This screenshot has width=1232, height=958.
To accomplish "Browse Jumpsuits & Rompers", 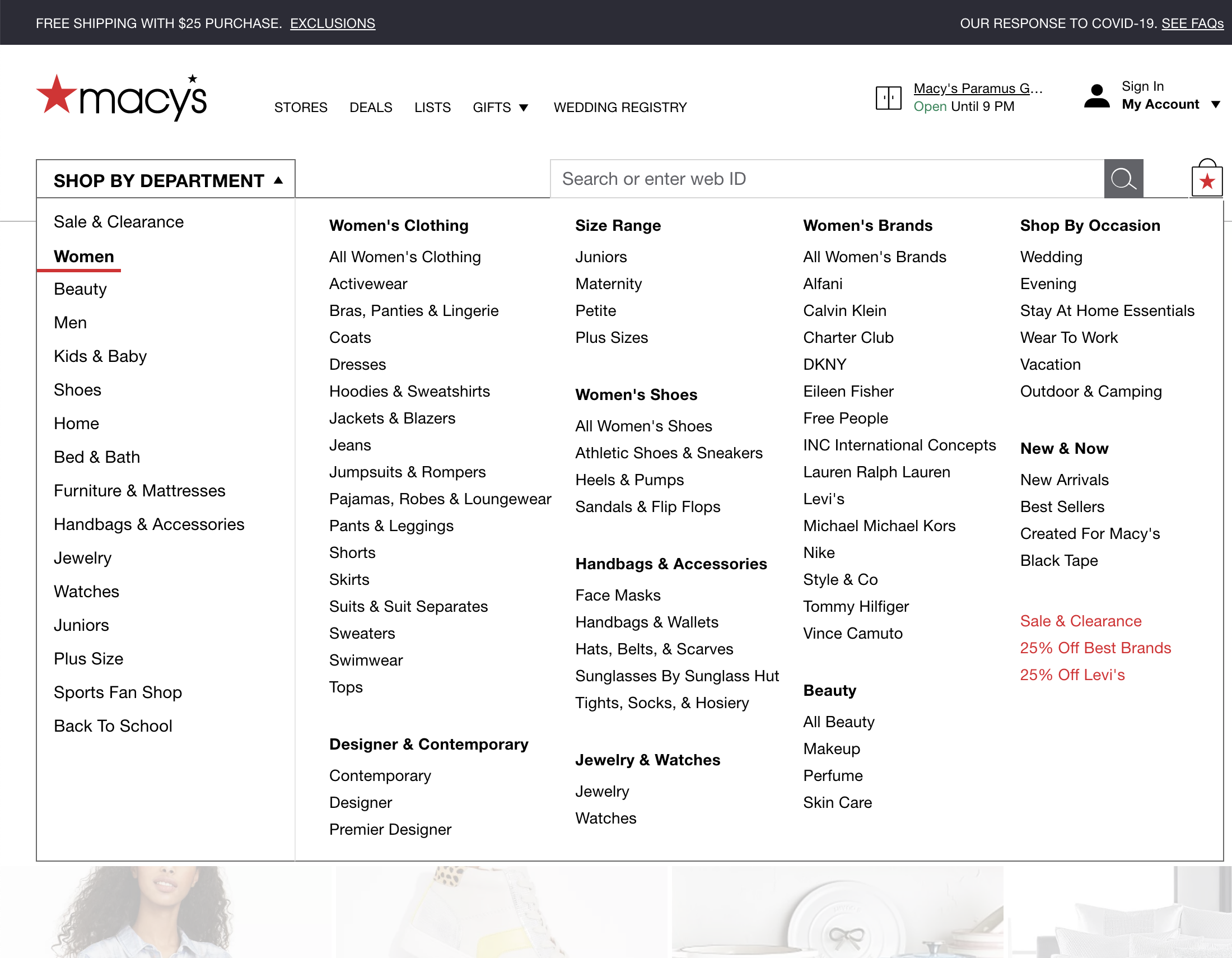I will tap(407, 472).
